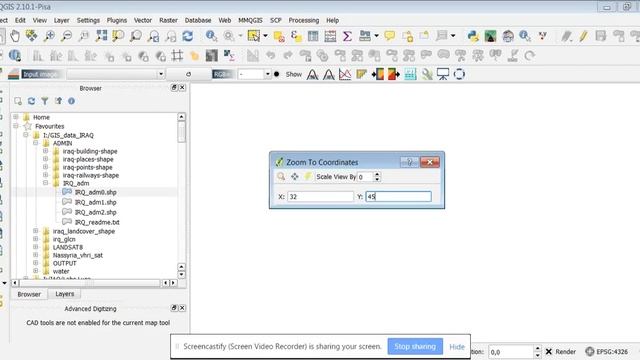Select the iraq-railways-shape folder

(91, 175)
